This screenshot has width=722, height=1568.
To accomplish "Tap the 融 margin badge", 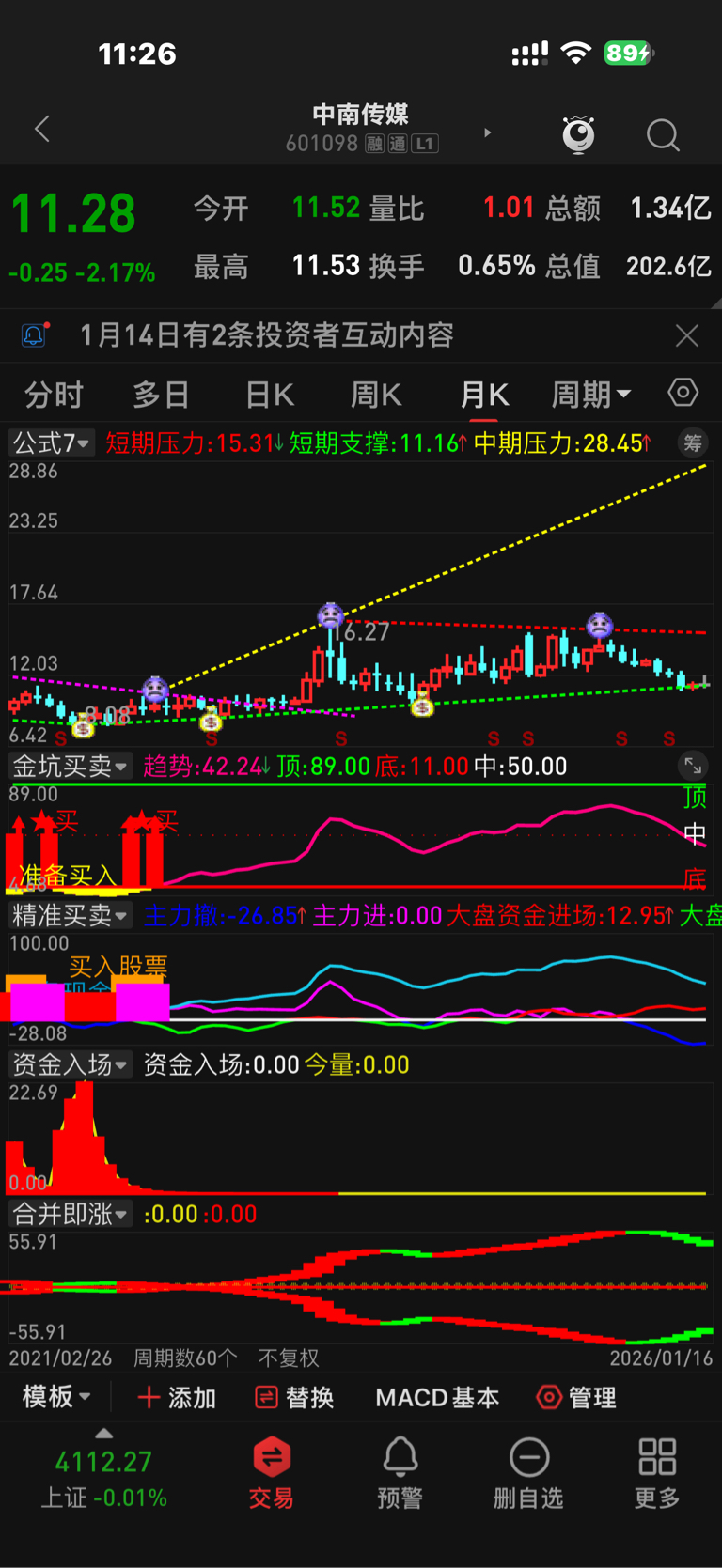I will tap(374, 144).
